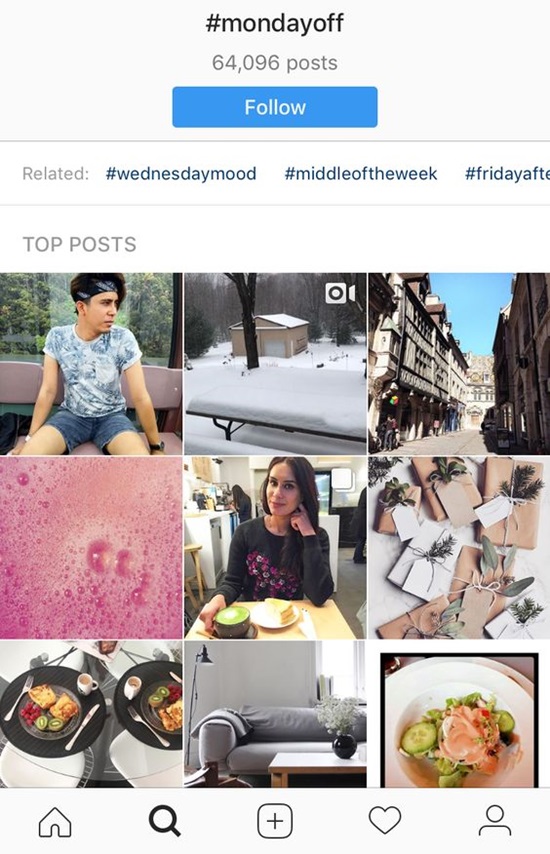Open the gray sofa interior post
Screen dimensions: 550x854
click(x=275, y=714)
